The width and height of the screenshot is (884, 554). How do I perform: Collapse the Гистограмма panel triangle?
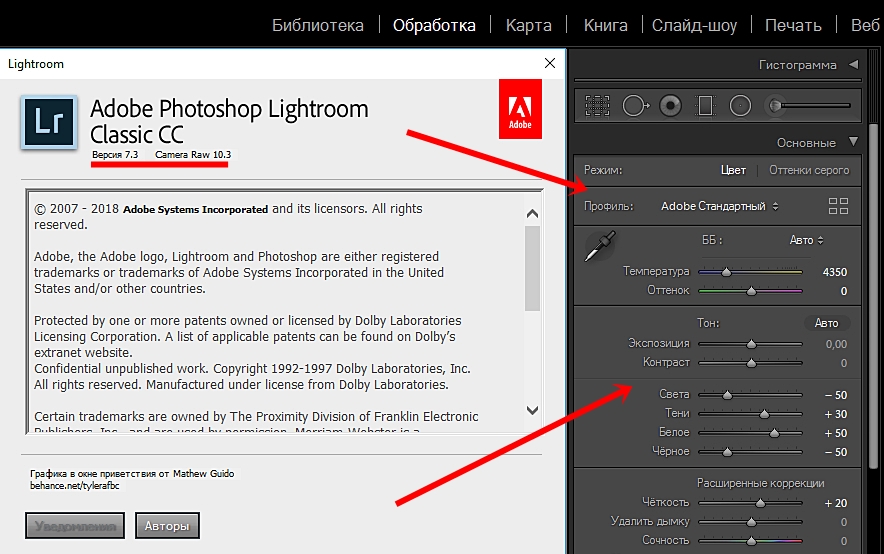(x=854, y=64)
